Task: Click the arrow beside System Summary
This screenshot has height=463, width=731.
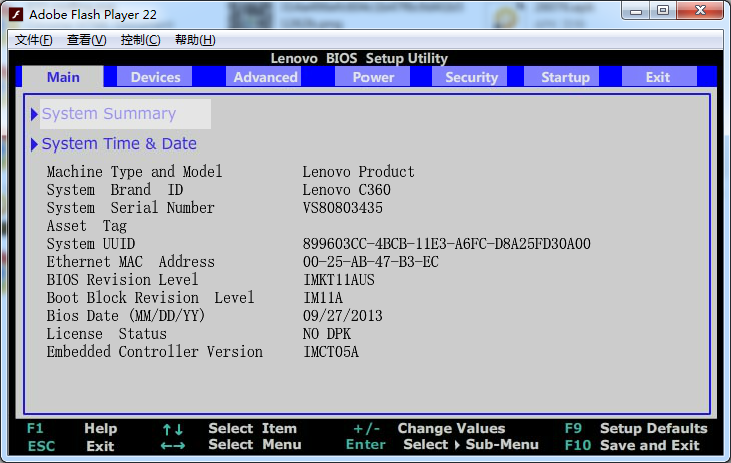Action: (x=34, y=114)
